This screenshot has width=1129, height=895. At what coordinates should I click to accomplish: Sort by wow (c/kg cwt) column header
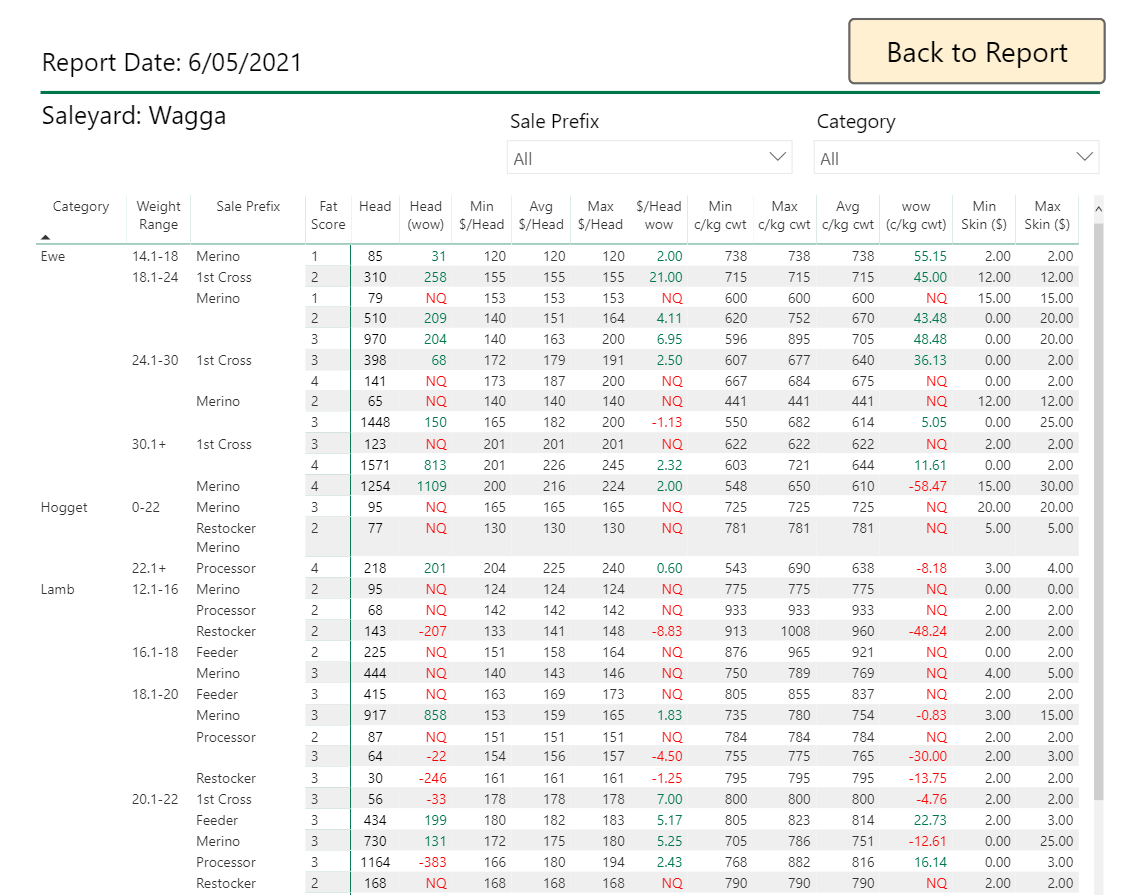pyautogui.click(x=916, y=215)
